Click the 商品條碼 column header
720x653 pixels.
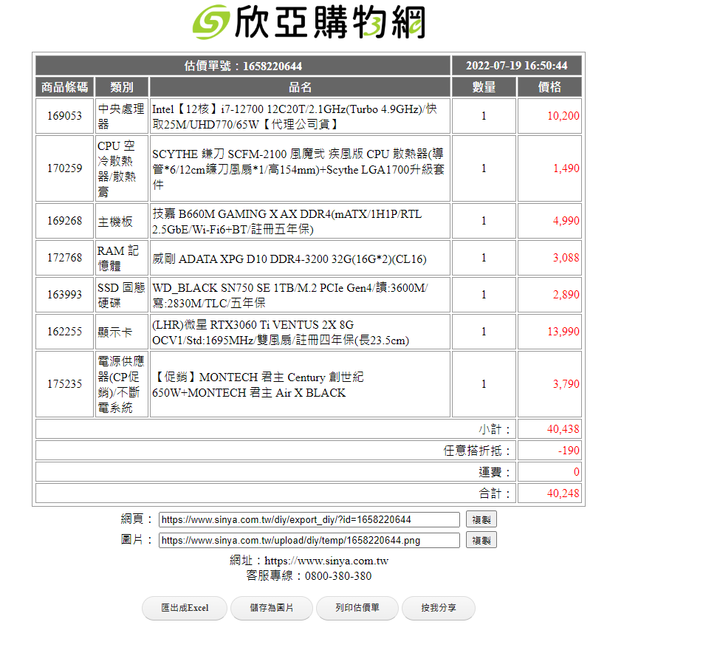point(65,87)
